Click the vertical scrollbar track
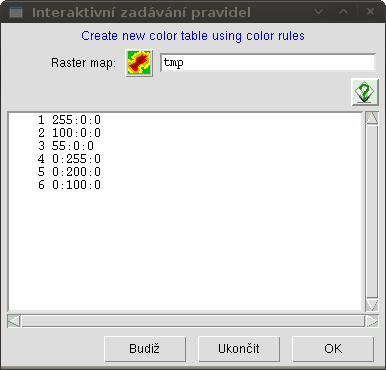386x370 pixels. [372, 212]
